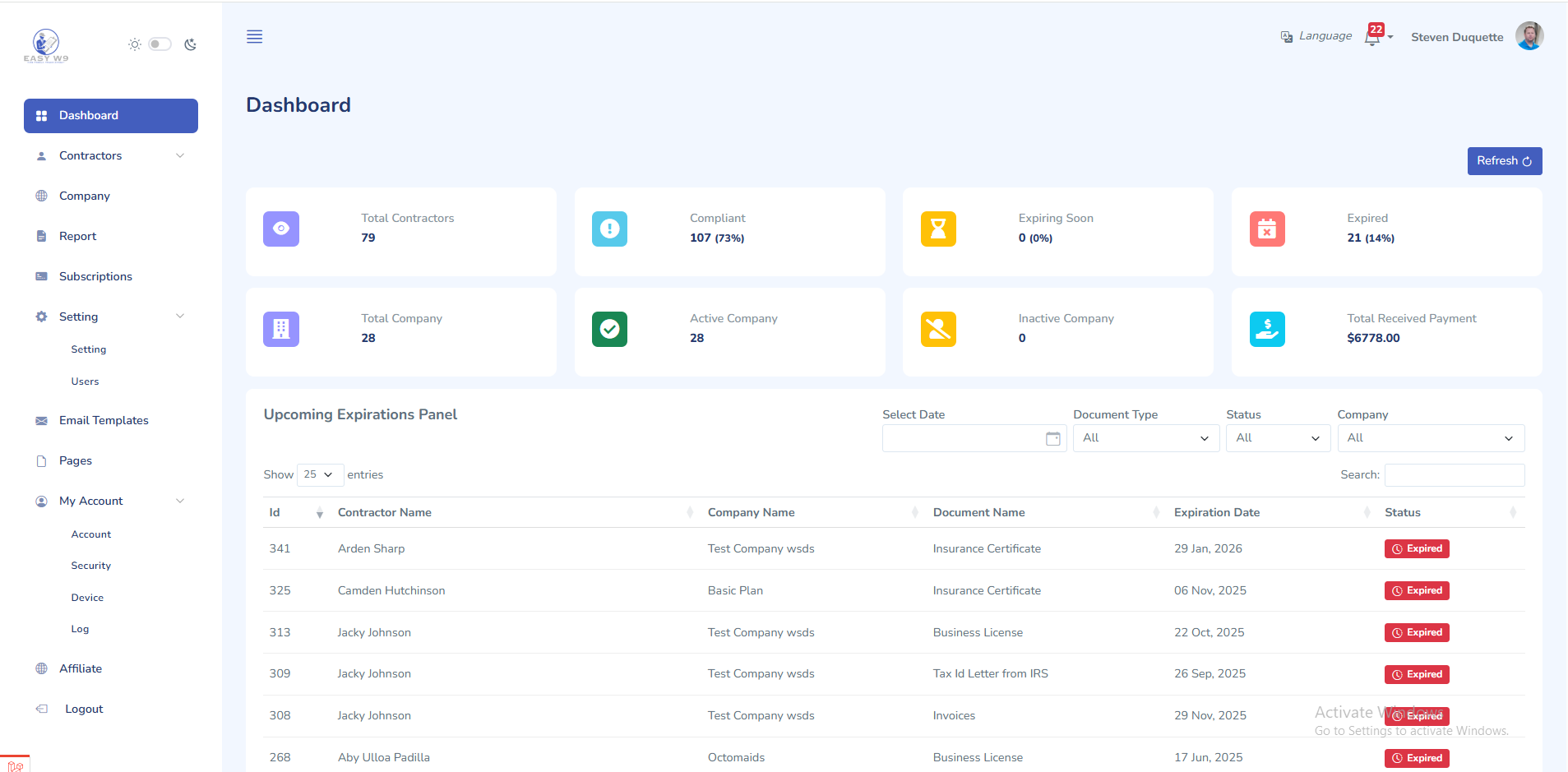Open the notifications bell icon
The width and height of the screenshot is (1568, 772).
pos(1372,37)
